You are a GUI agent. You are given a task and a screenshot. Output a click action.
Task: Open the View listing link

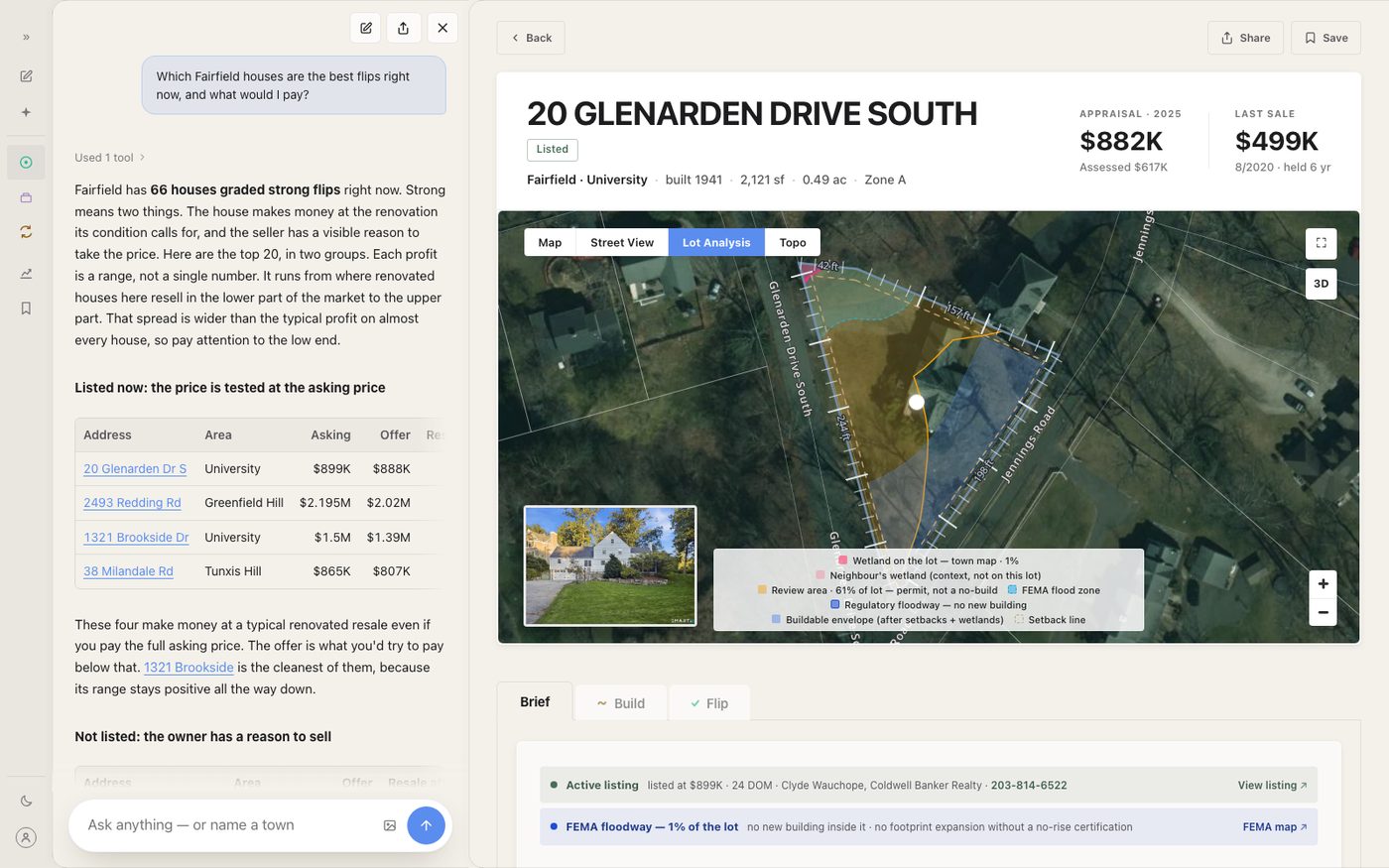(x=1272, y=786)
